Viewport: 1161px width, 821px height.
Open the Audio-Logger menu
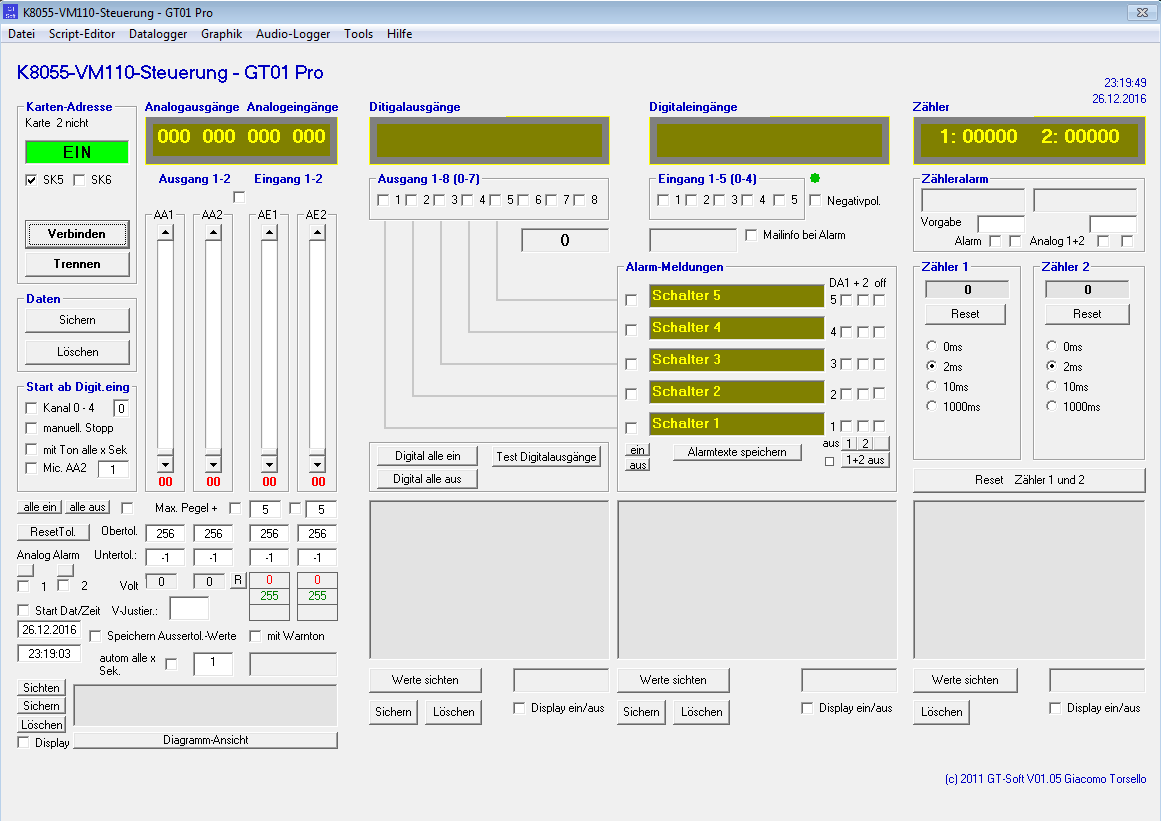click(293, 34)
